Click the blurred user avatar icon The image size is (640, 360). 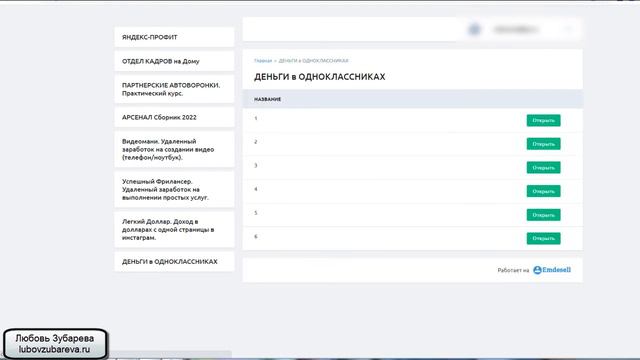(x=474, y=29)
